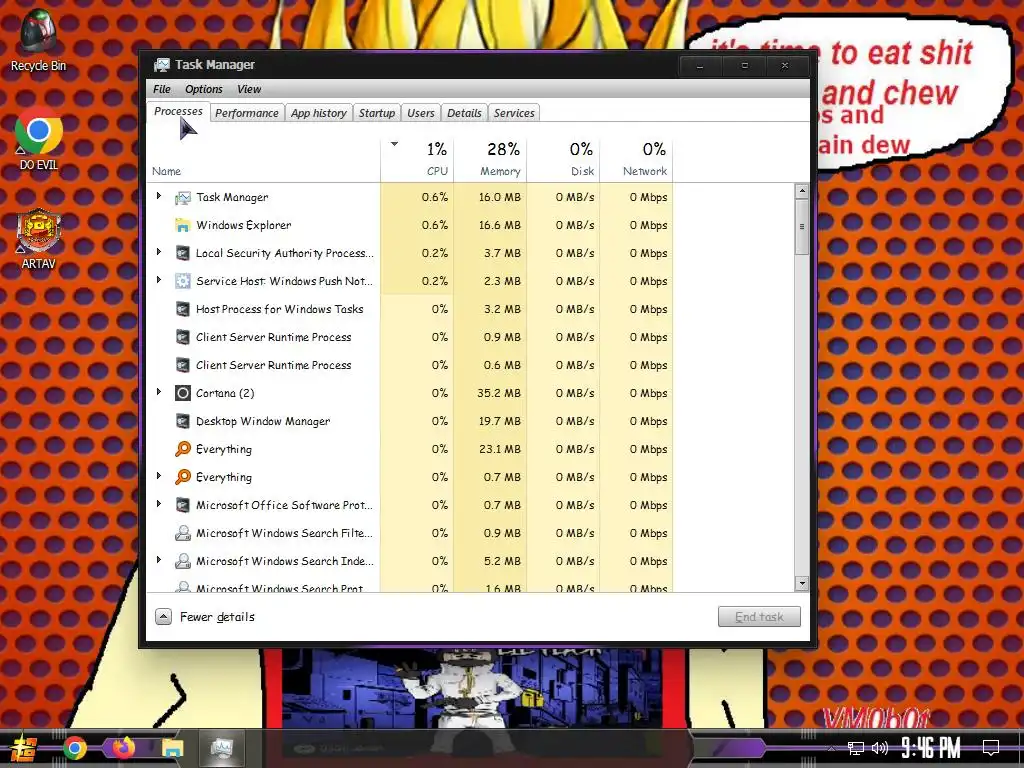Click the Windows Explorer process icon
The image size is (1024, 768).
[x=183, y=225]
